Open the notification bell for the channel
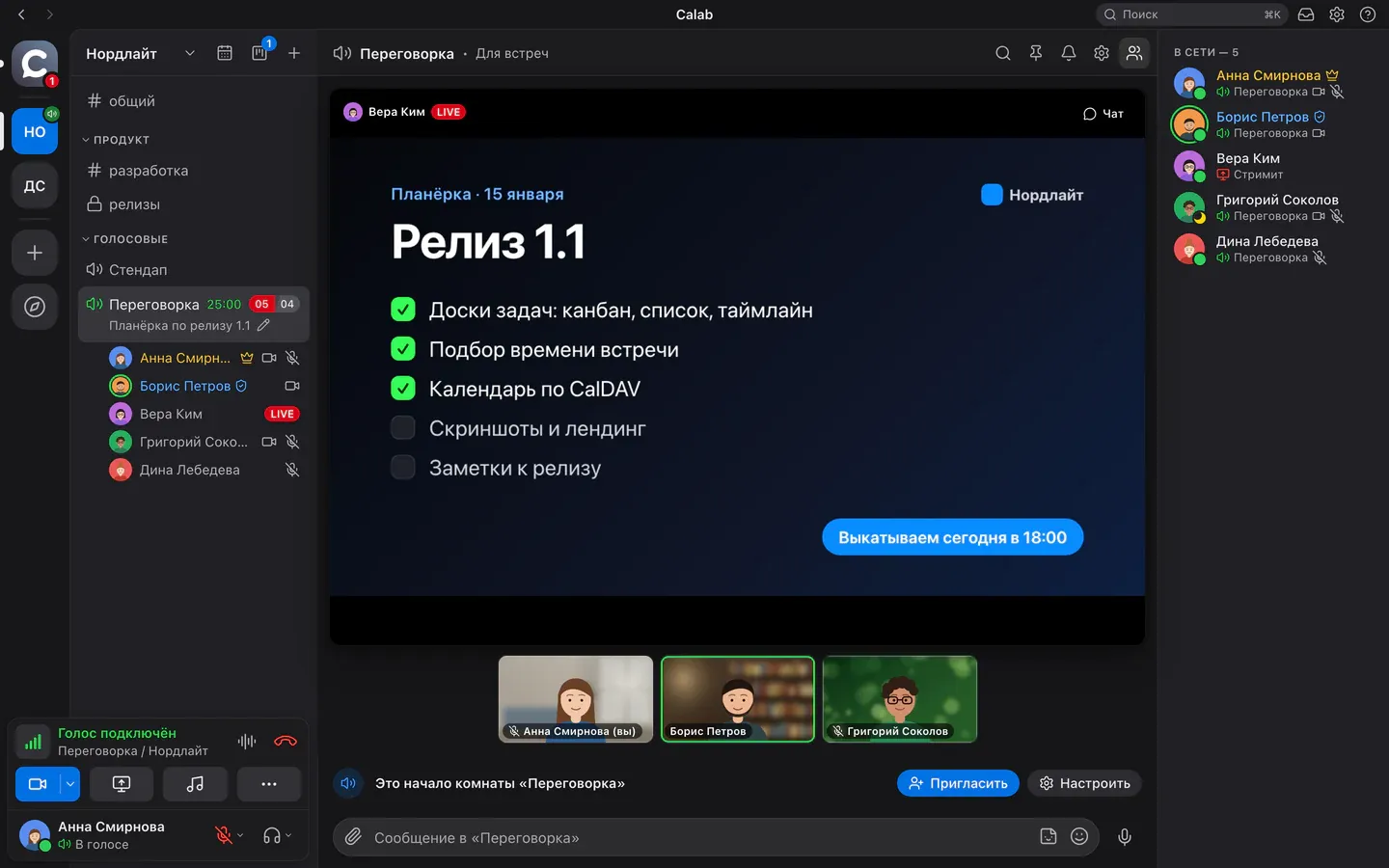 click(x=1069, y=53)
